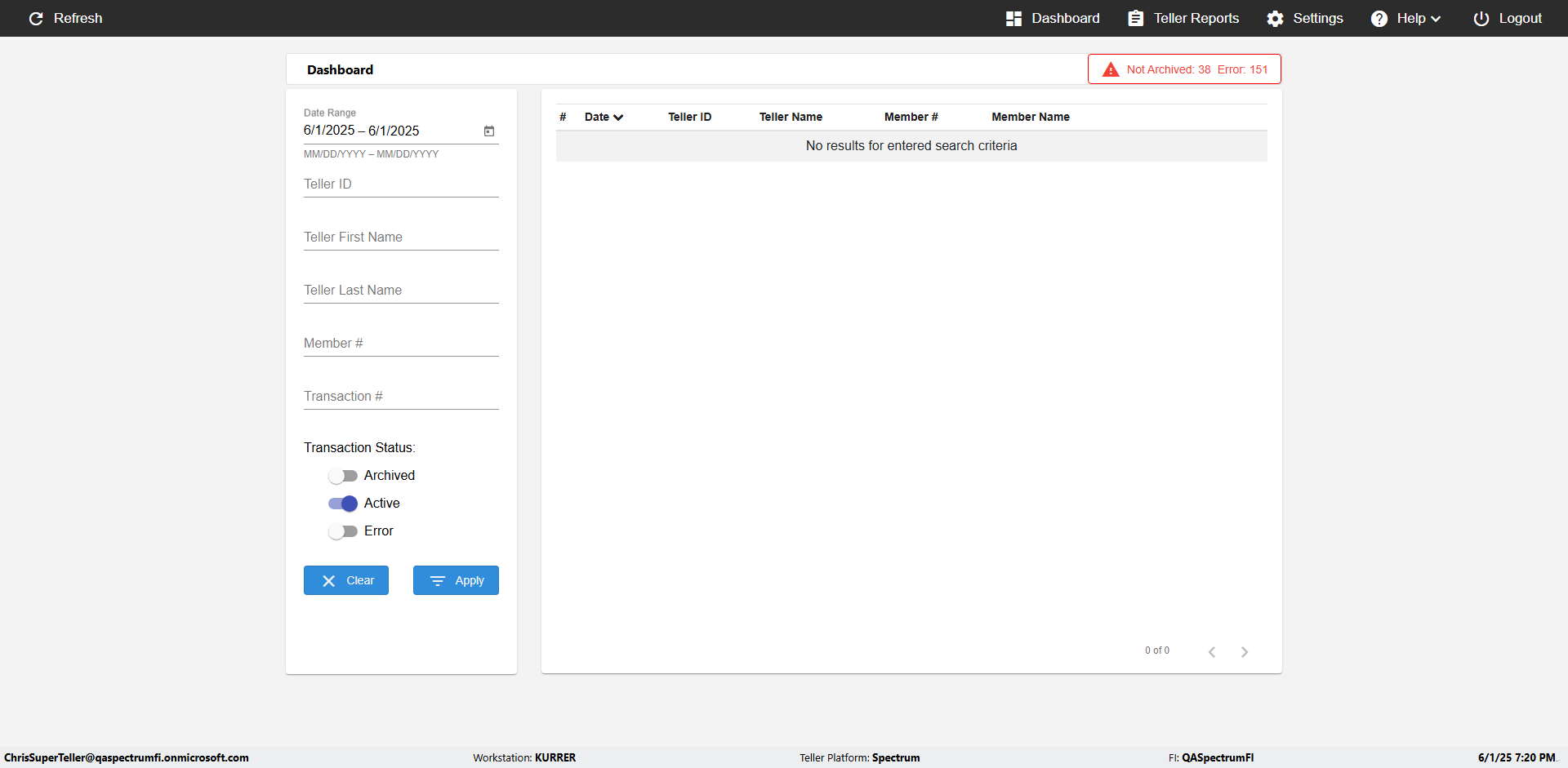Click the Refresh icon in top bar
Screen dimensions: 1568x768
36,18
